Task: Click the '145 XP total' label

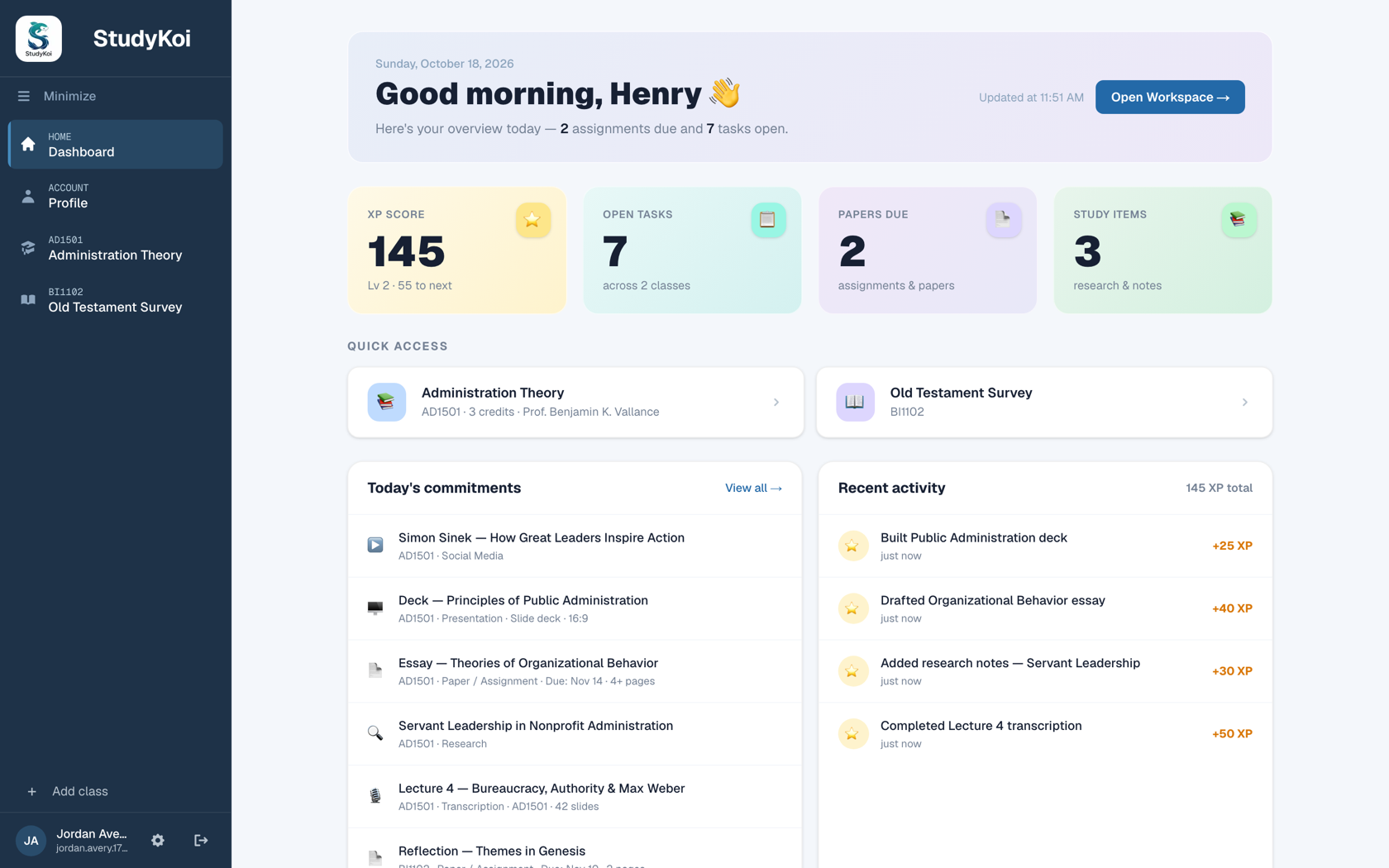Action: [1219, 488]
